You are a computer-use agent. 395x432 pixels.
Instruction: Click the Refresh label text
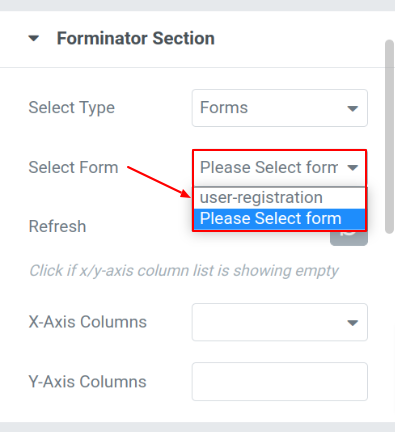pos(57,226)
